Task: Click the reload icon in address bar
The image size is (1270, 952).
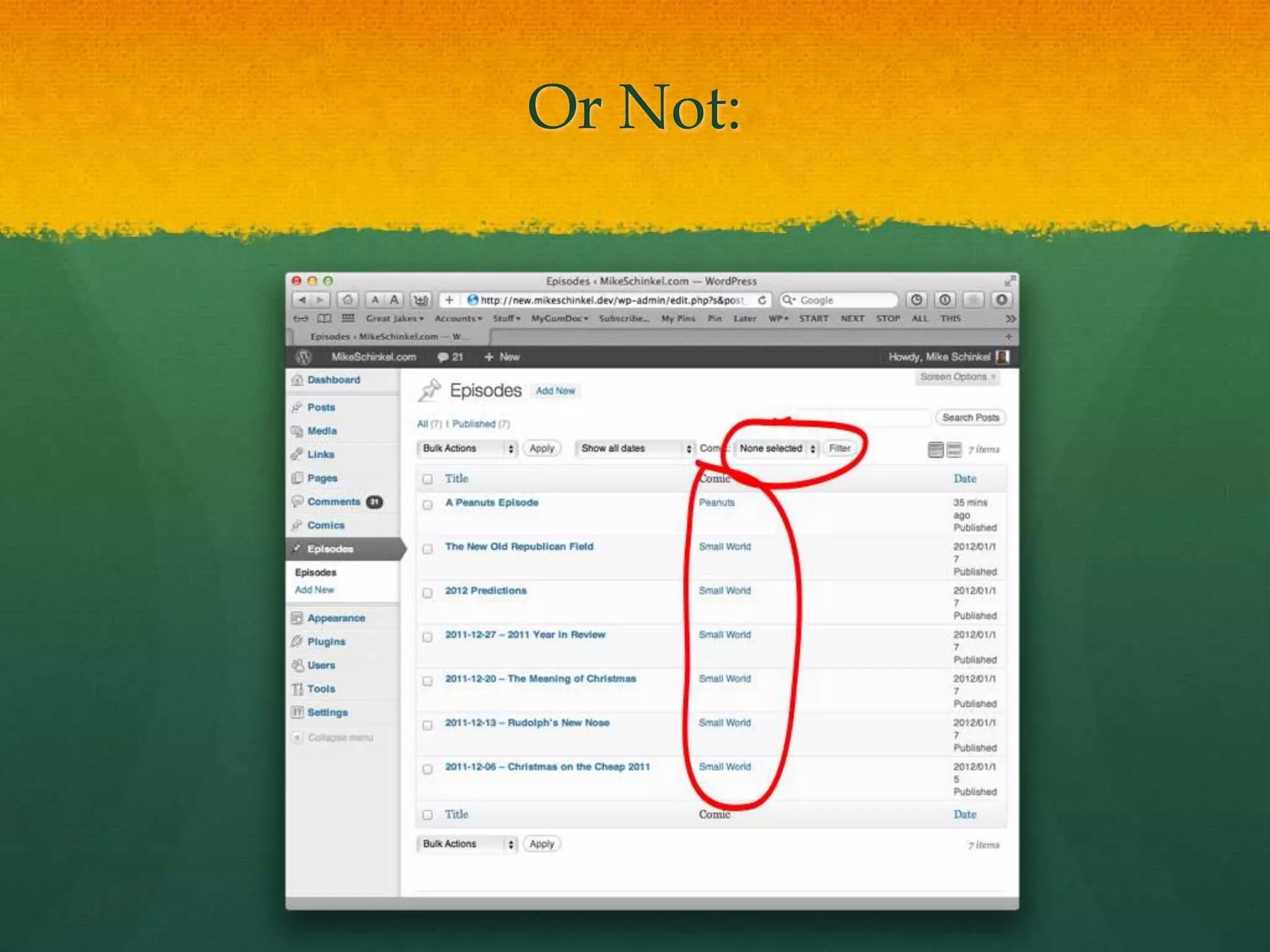Action: point(762,300)
